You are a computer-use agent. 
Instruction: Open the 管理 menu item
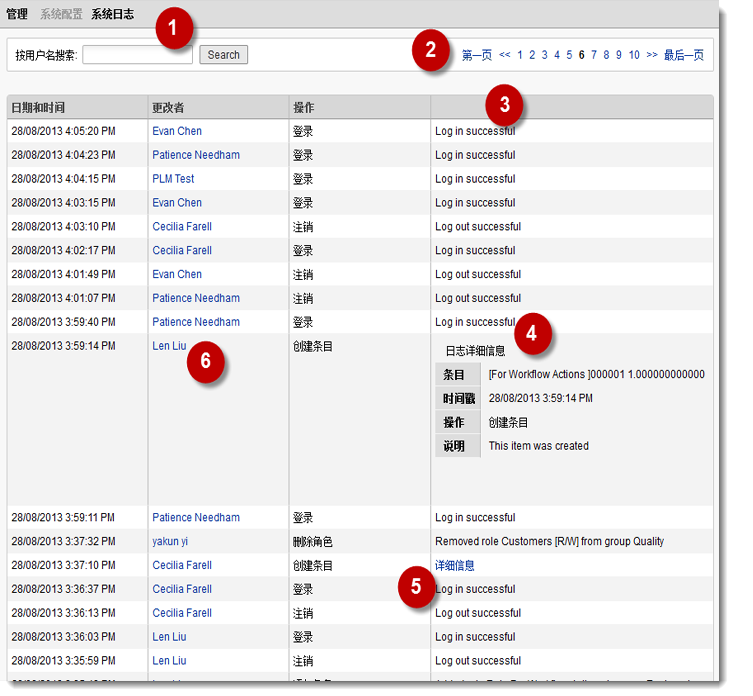pyautogui.click(x=17, y=14)
